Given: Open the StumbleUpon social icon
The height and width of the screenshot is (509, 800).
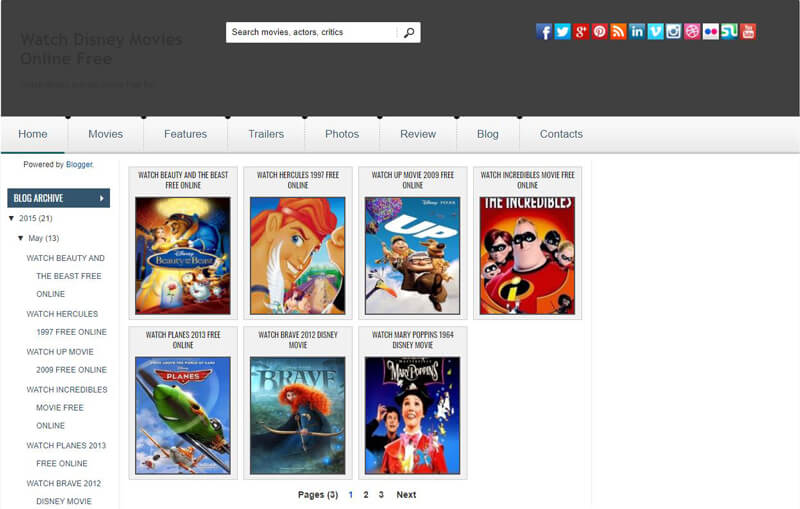Looking at the screenshot, I should click(x=729, y=32).
